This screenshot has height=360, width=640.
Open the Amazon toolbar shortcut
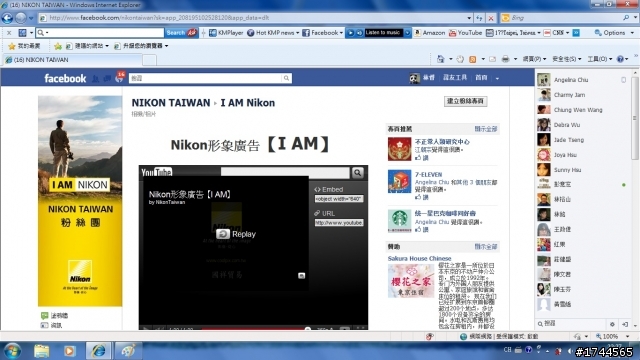(x=429, y=33)
